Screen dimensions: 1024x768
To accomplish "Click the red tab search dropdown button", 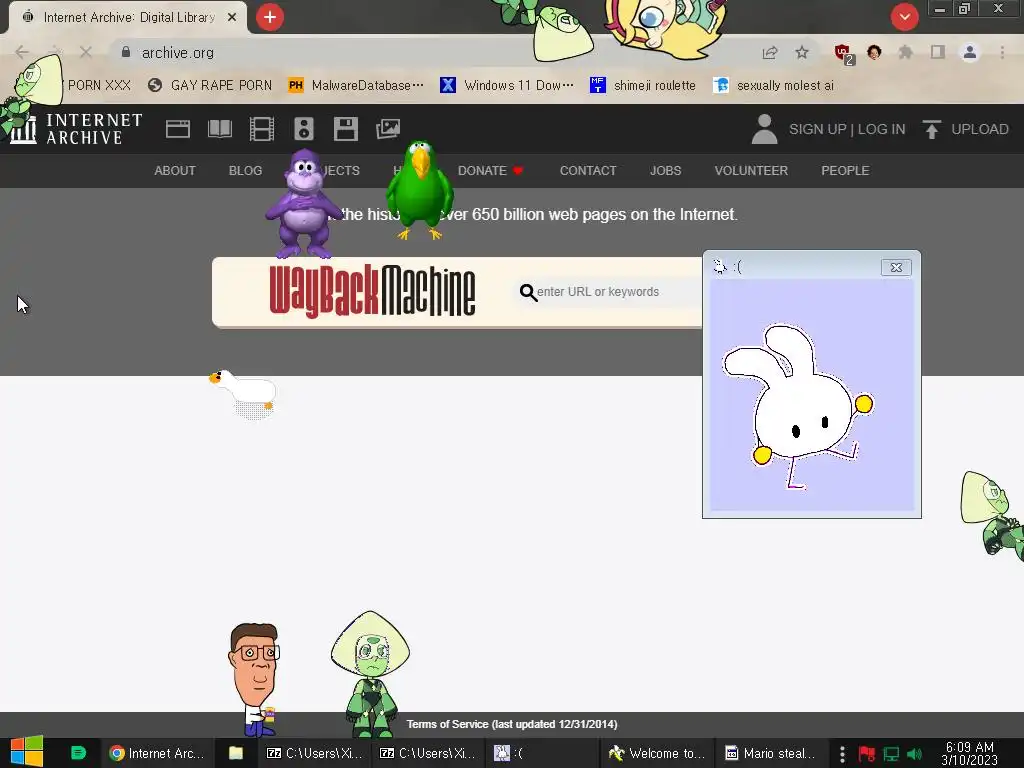I will coord(904,17).
